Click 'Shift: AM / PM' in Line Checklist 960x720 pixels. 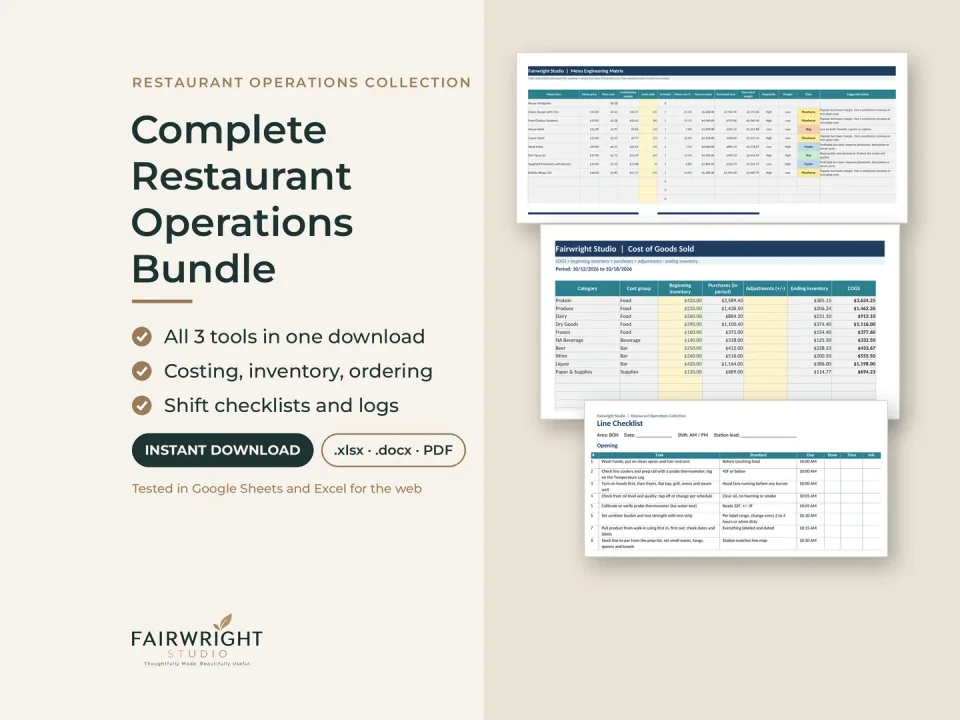point(692,435)
